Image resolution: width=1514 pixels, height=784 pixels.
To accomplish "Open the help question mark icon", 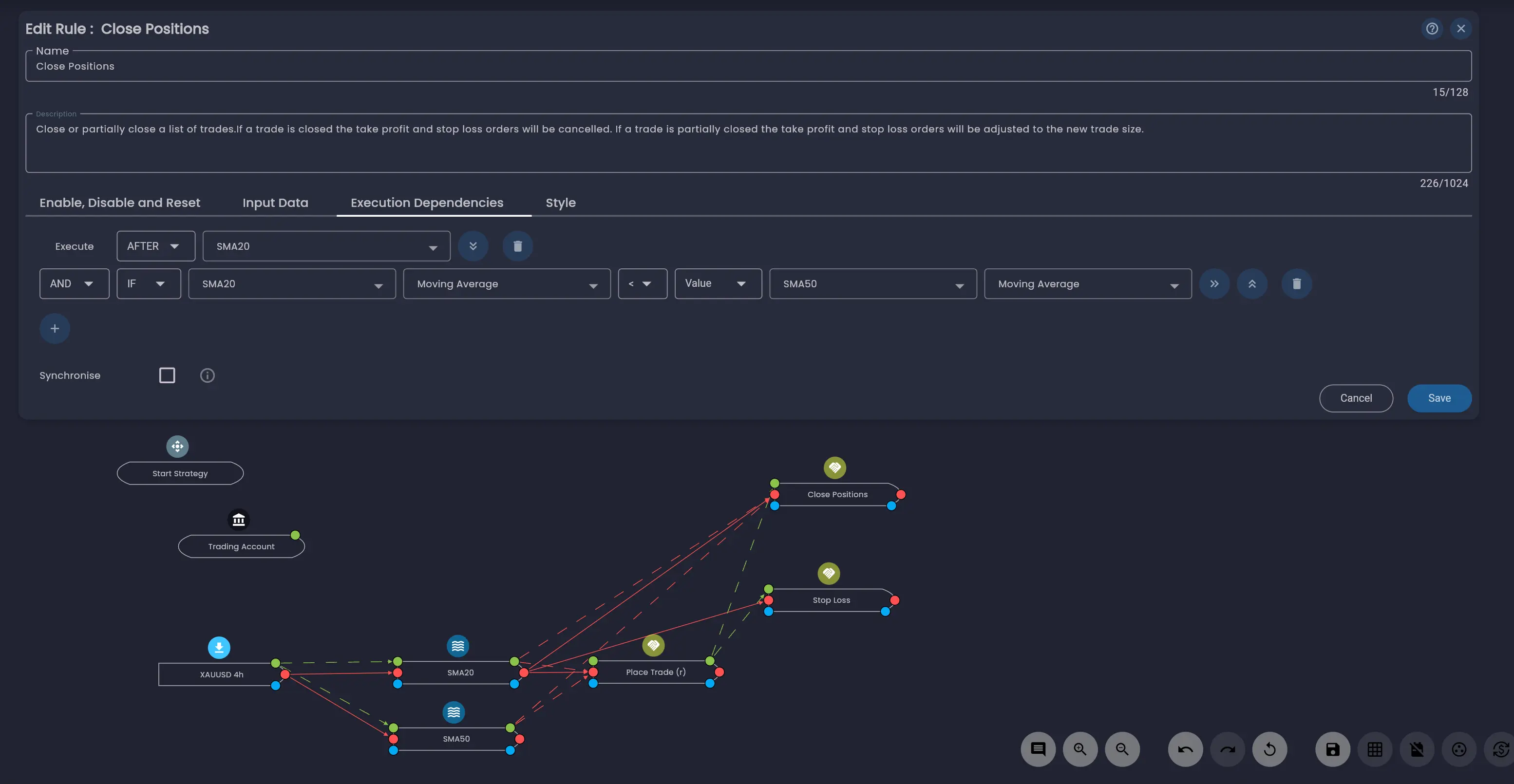I will (x=1432, y=29).
